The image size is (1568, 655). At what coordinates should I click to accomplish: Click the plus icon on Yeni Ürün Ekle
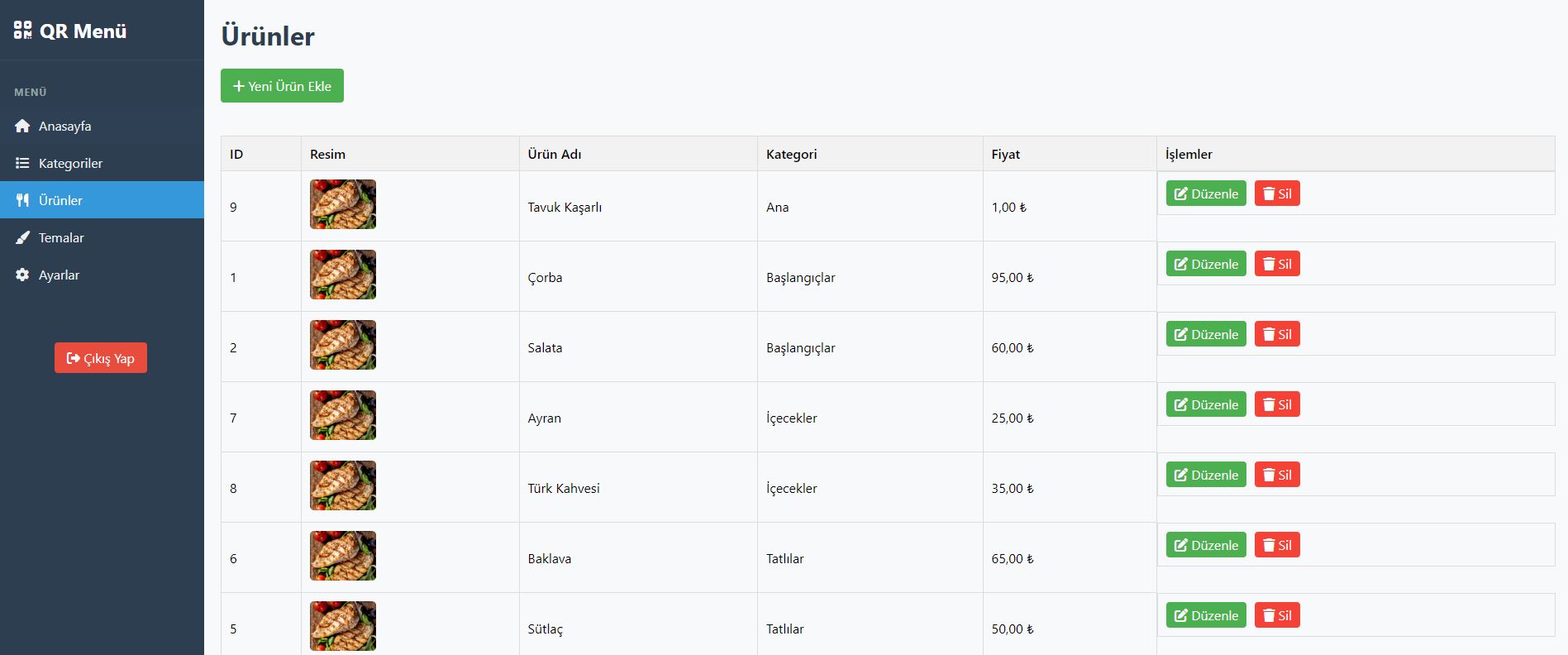(x=239, y=86)
